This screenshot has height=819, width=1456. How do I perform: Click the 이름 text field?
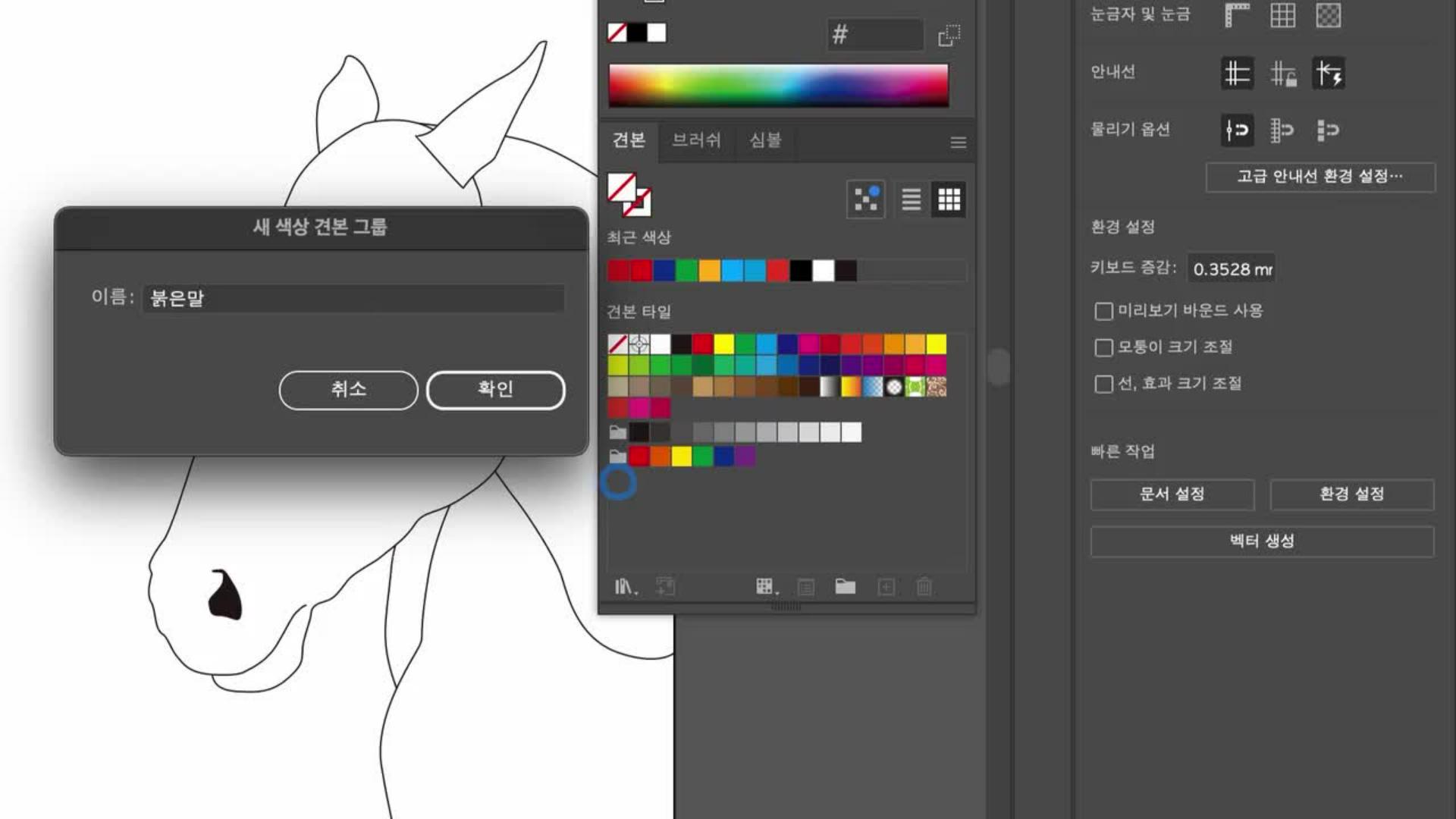[x=353, y=298]
